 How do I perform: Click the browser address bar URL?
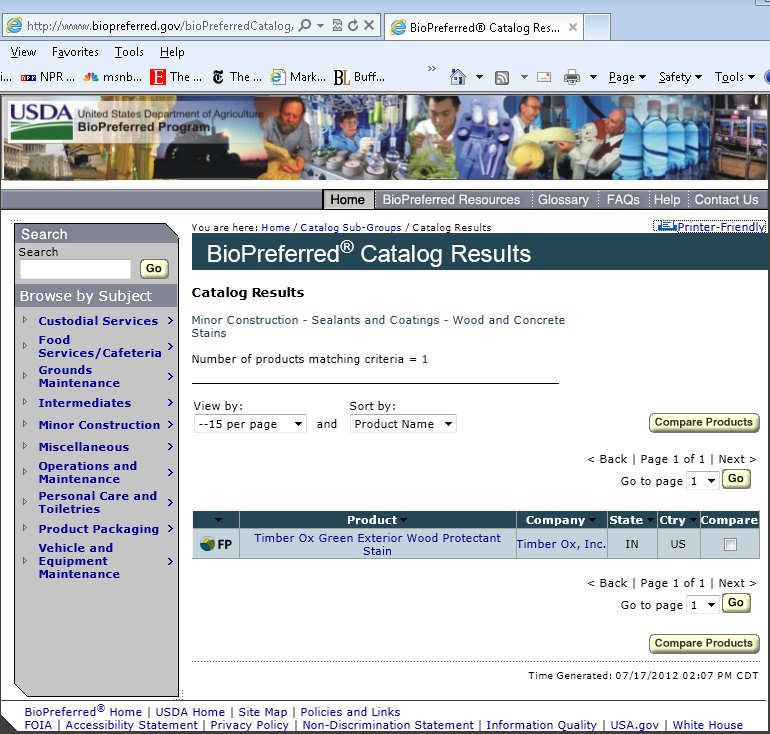pos(160,26)
